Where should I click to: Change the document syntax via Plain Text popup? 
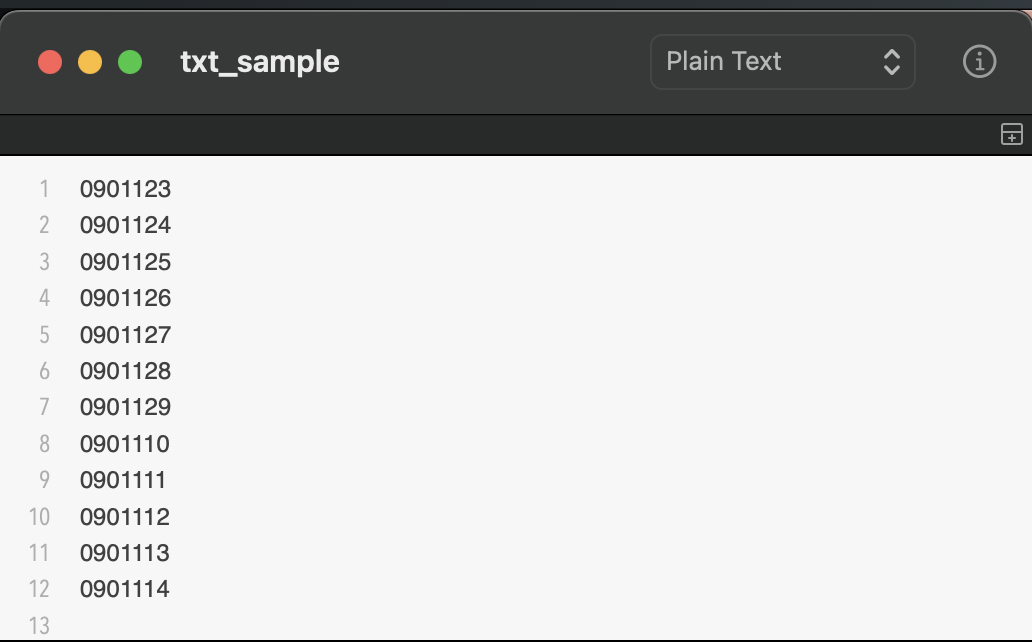click(782, 61)
